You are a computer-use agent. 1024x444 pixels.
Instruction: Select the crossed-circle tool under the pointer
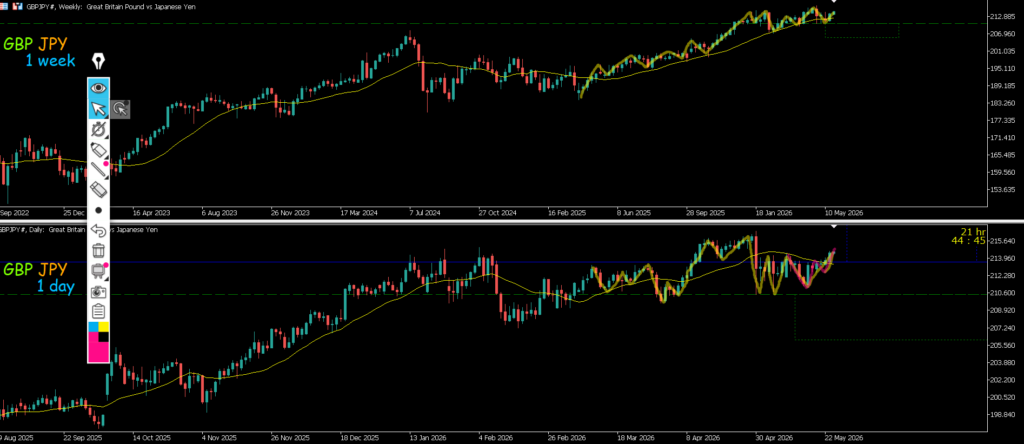pos(99,129)
